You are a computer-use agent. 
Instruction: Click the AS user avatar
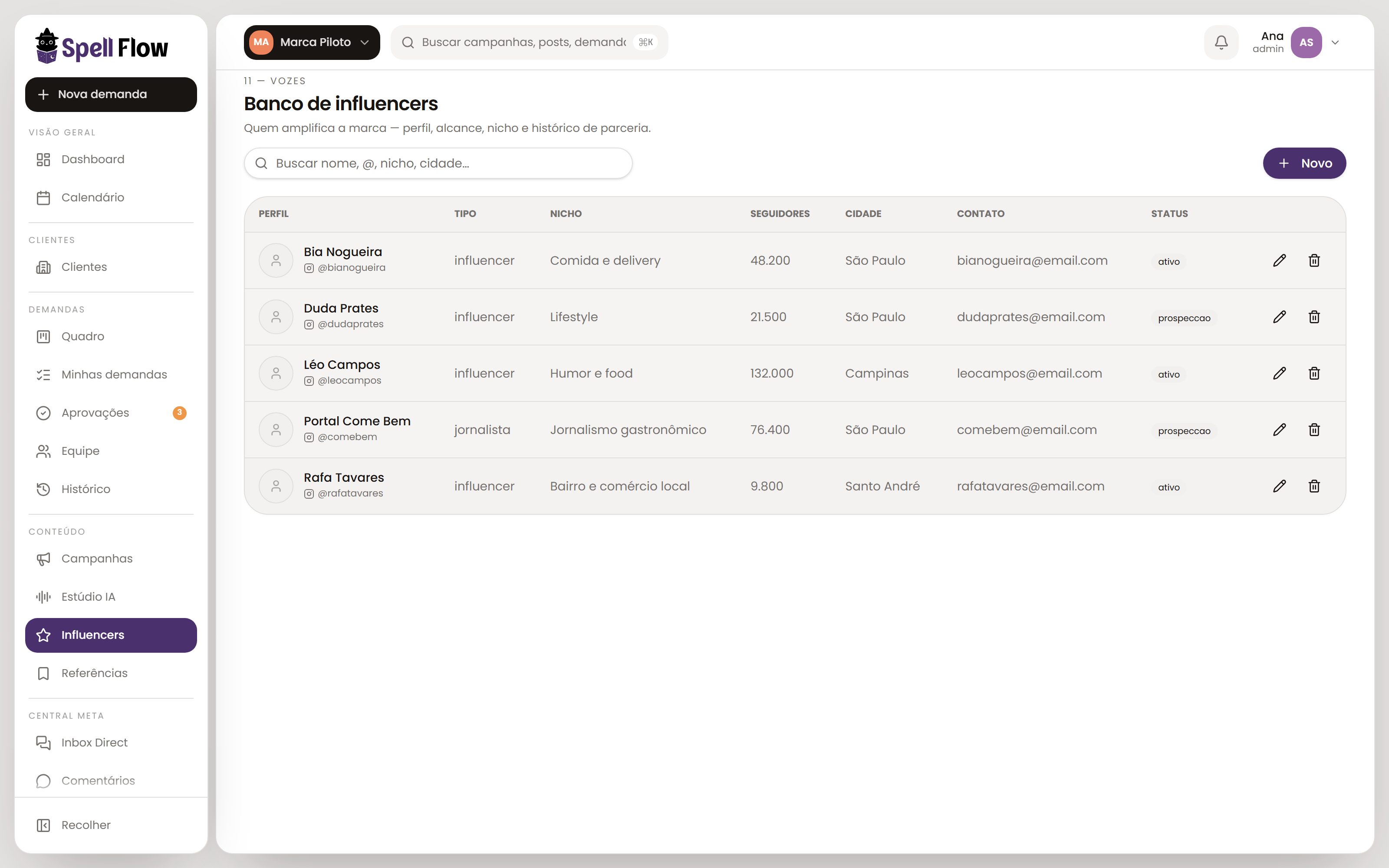click(1307, 43)
